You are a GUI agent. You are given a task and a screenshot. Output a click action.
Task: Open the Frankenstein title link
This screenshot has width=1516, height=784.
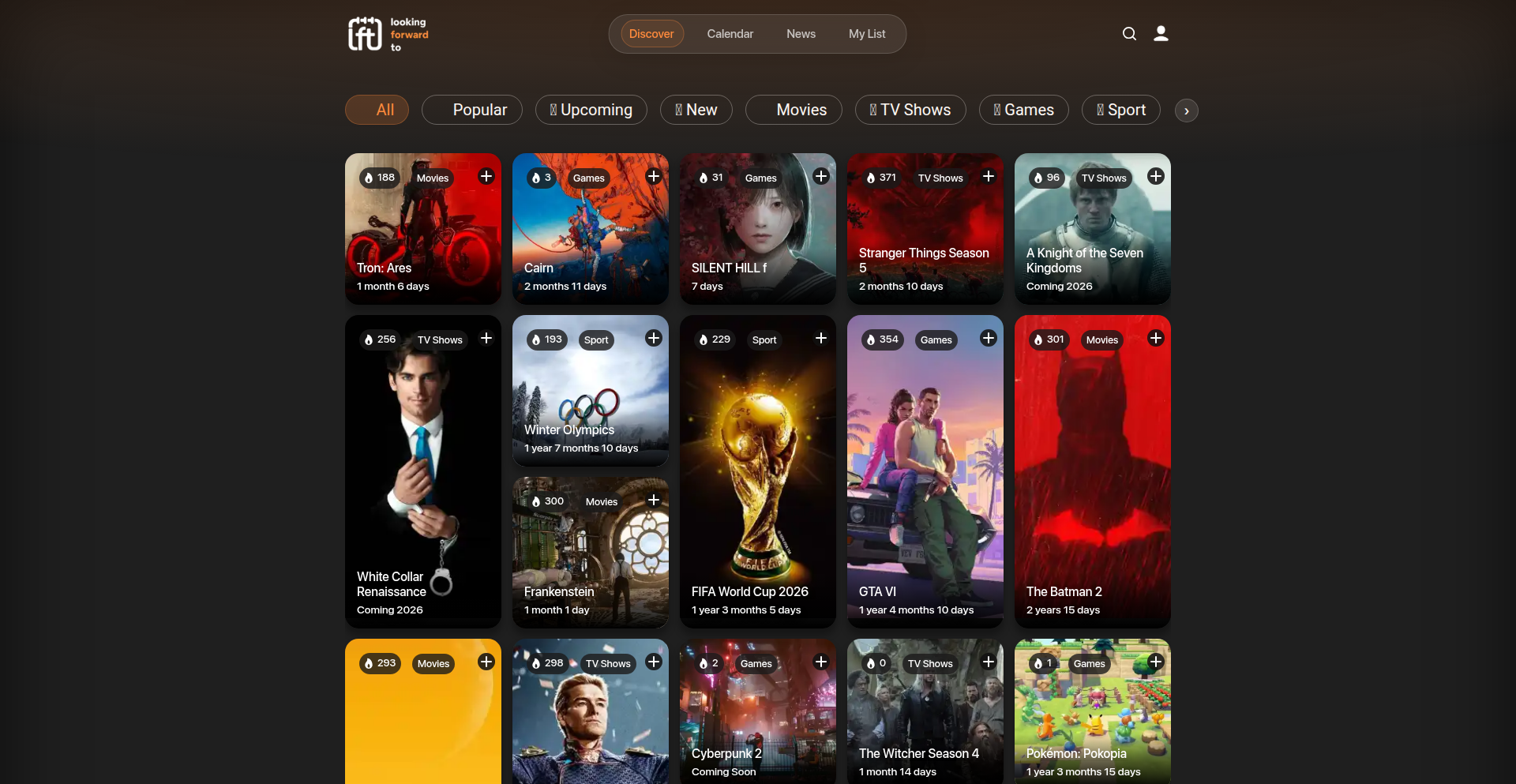559,592
